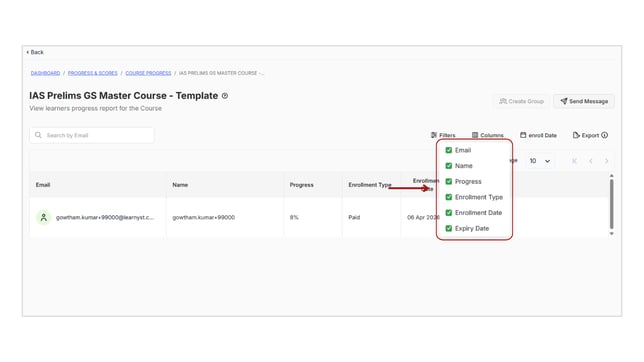Click the scrollbar down arrow

[x=612, y=233]
